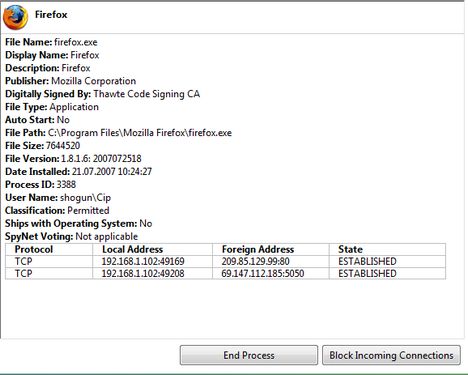Select foreign address 209.85.129.99:80 cell
This screenshot has width=468, height=375.
point(271,261)
